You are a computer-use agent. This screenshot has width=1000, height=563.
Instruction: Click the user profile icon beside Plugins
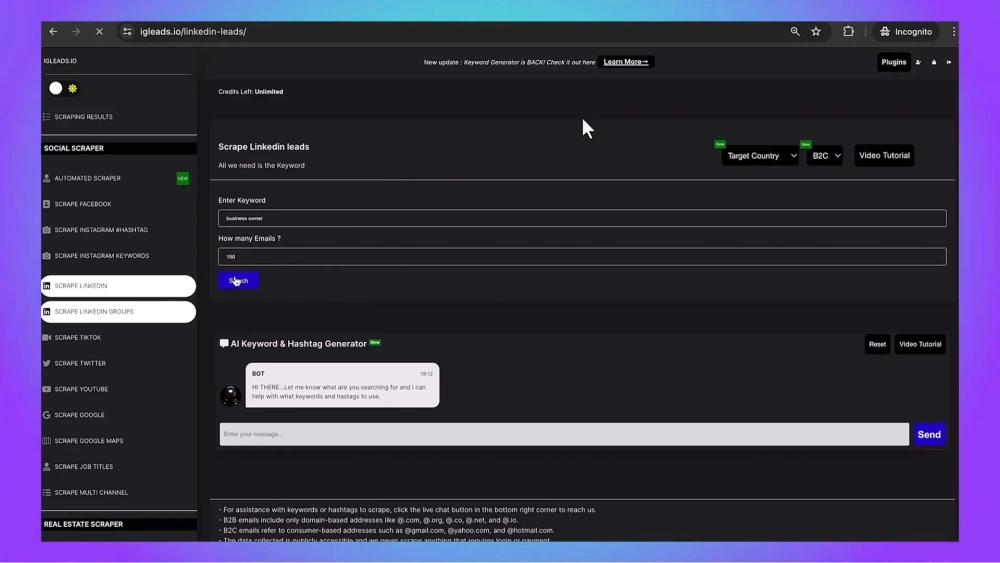[x=918, y=62]
